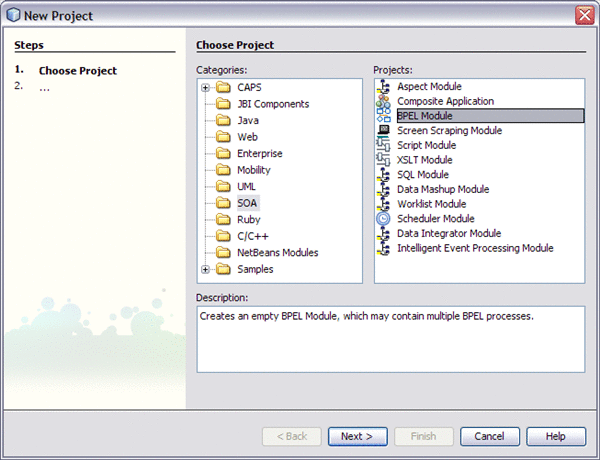Click the Choose Project step in Steps
Image resolution: width=600 pixels, height=460 pixels.
pyautogui.click(x=78, y=71)
